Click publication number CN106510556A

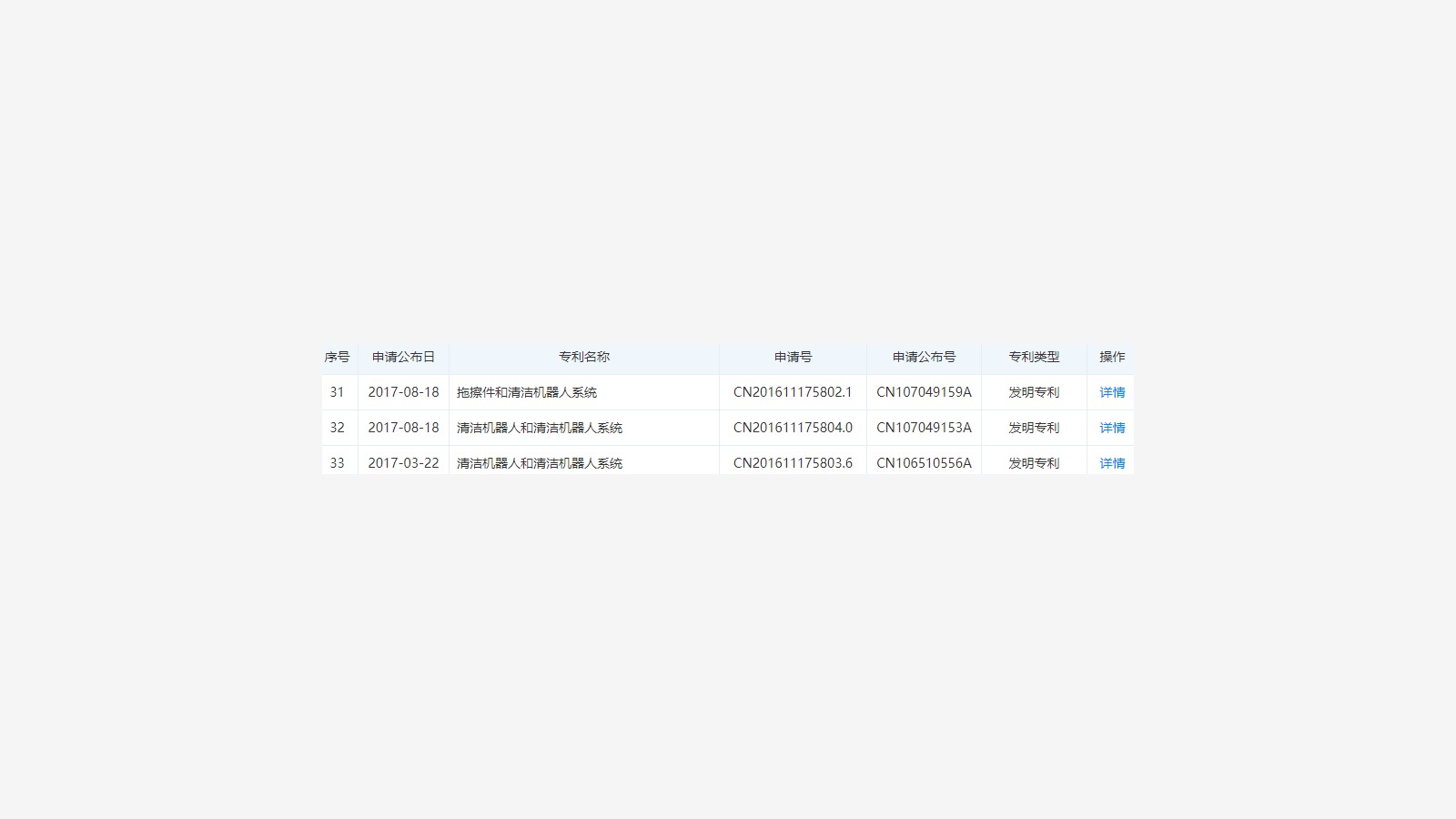924,463
